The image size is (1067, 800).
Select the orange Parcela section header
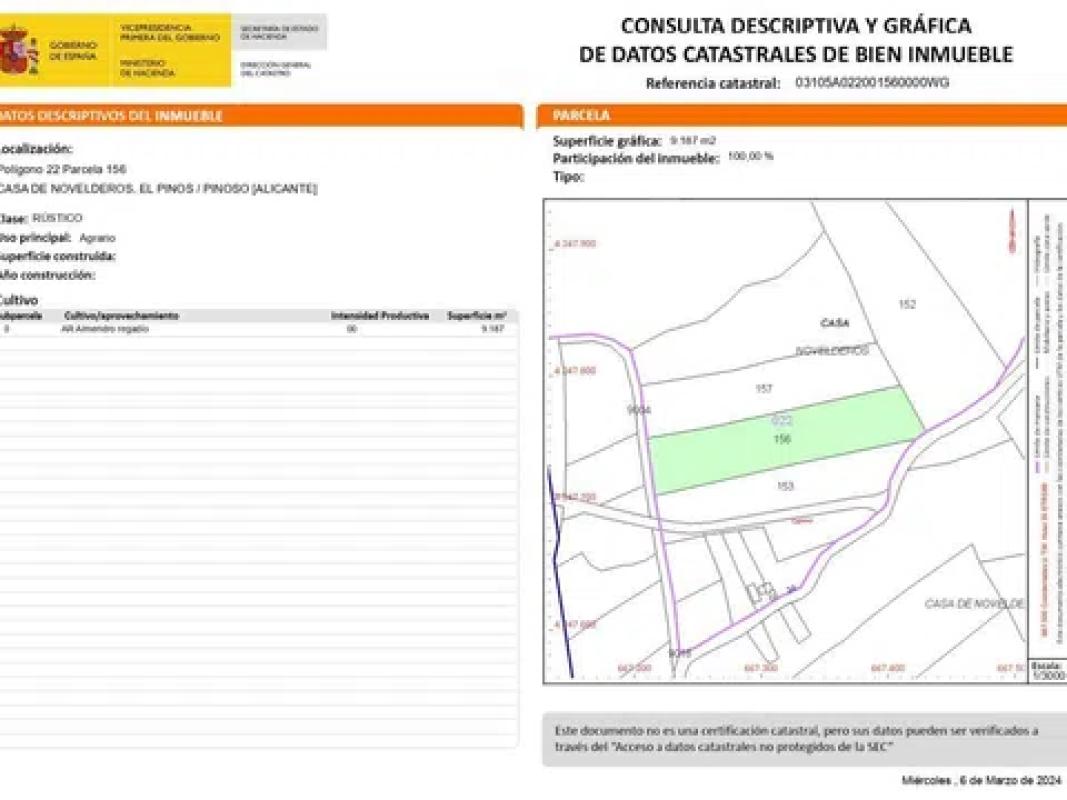(x=800, y=116)
